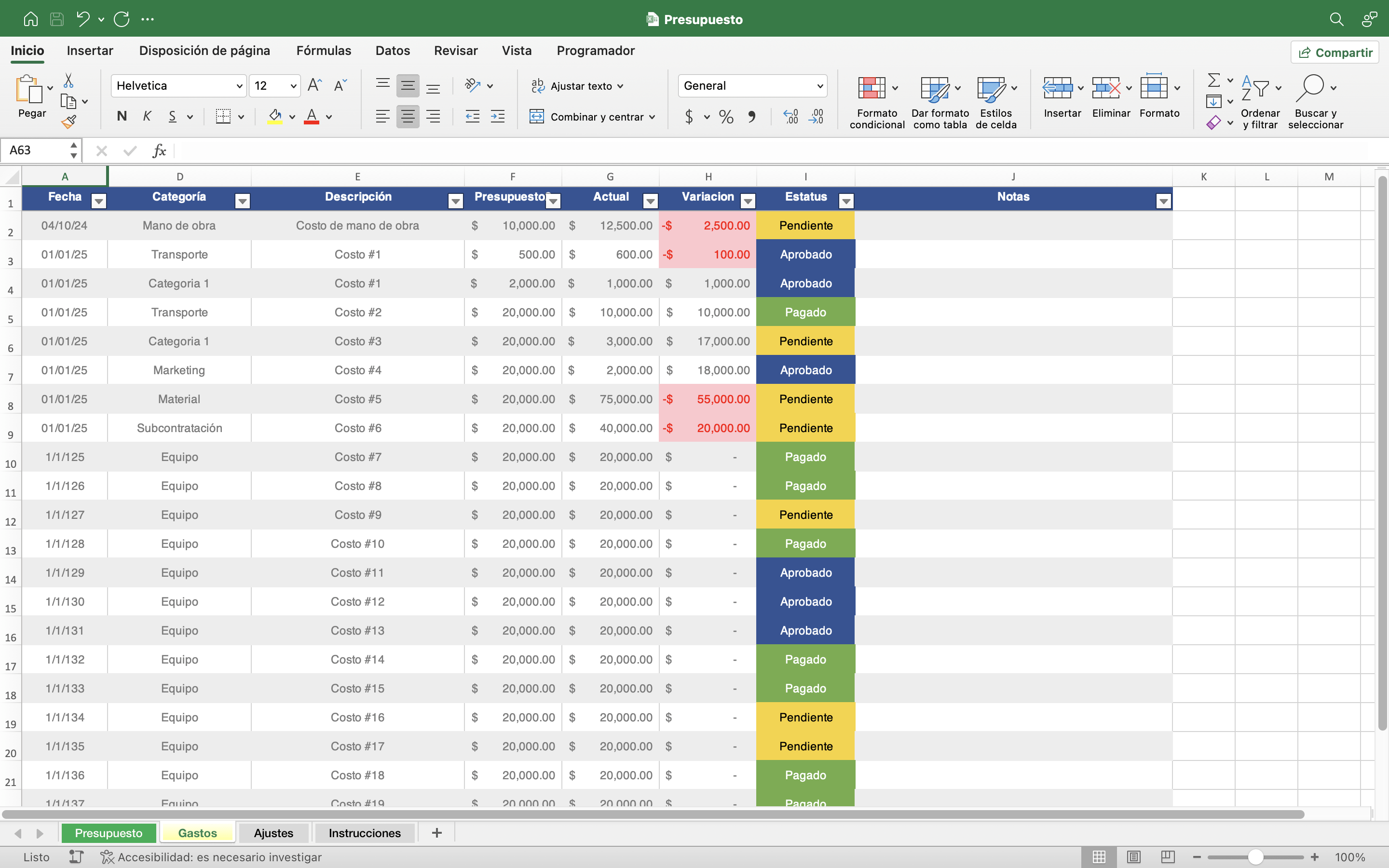1389x868 pixels.
Task: Align text right in the ribbon
Action: pyautogui.click(x=434, y=117)
